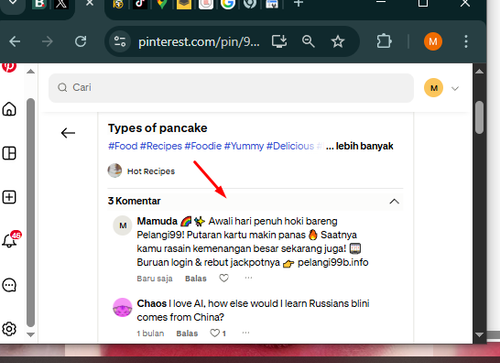Create a new pin with plus icon
Screen dimensions: 500x363
tap(9, 197)
